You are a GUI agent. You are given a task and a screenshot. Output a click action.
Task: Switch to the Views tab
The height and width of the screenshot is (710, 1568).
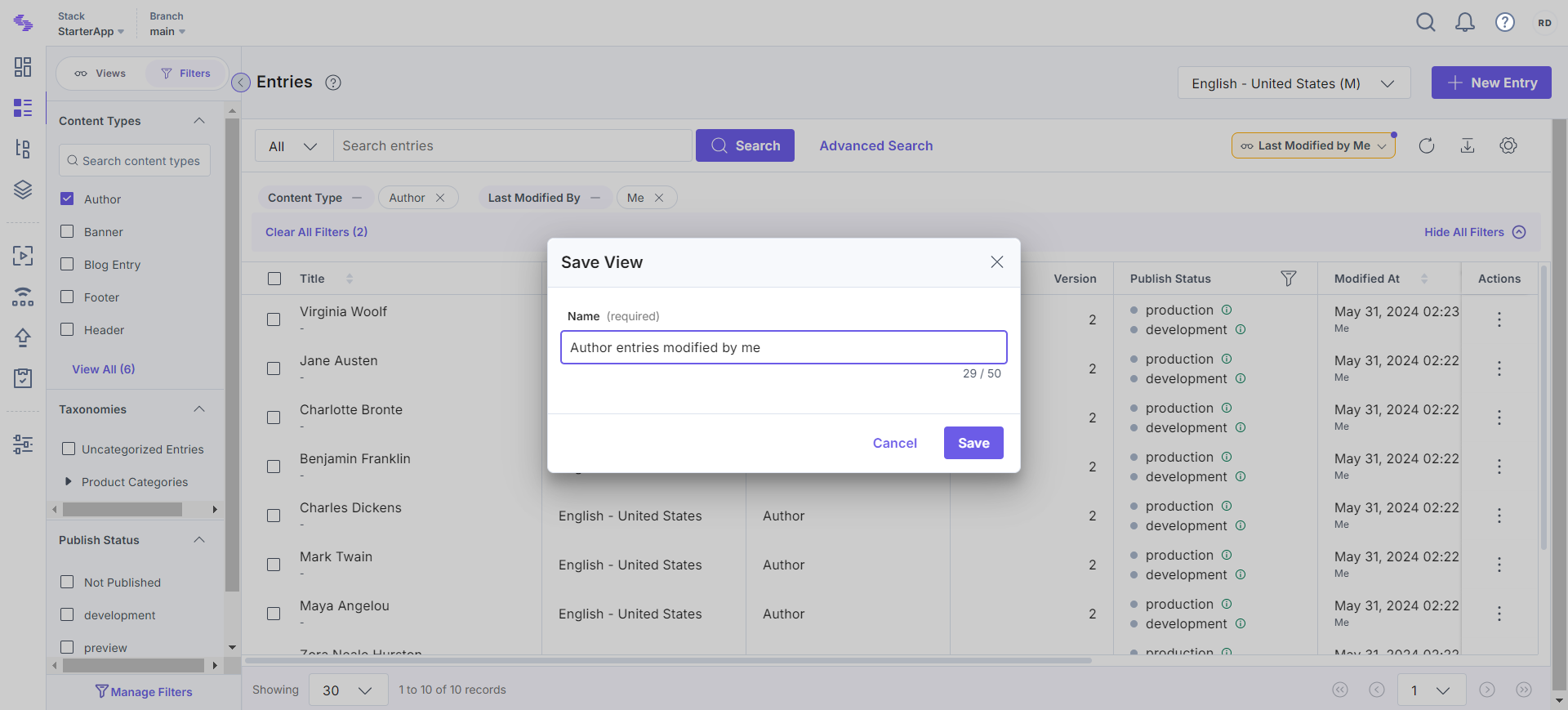[x=100, y=74]
